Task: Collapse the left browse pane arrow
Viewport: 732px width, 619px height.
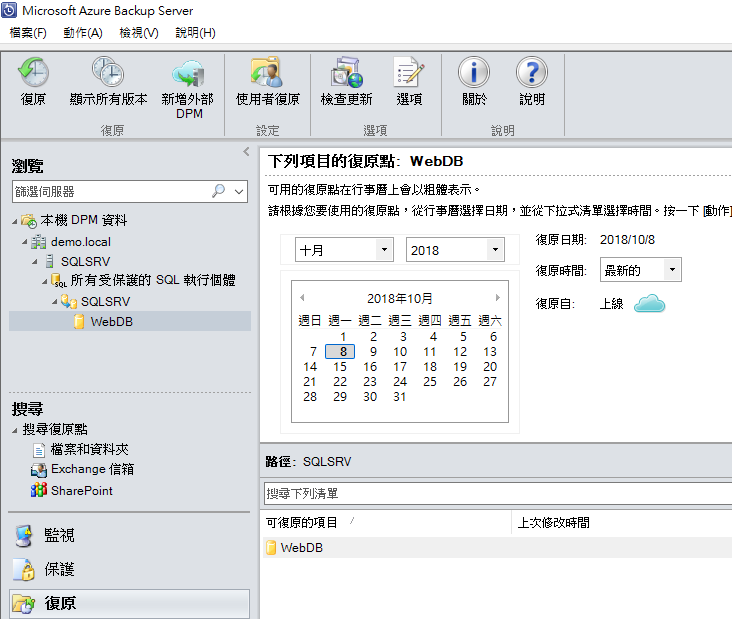Action: tap(246, 152)
